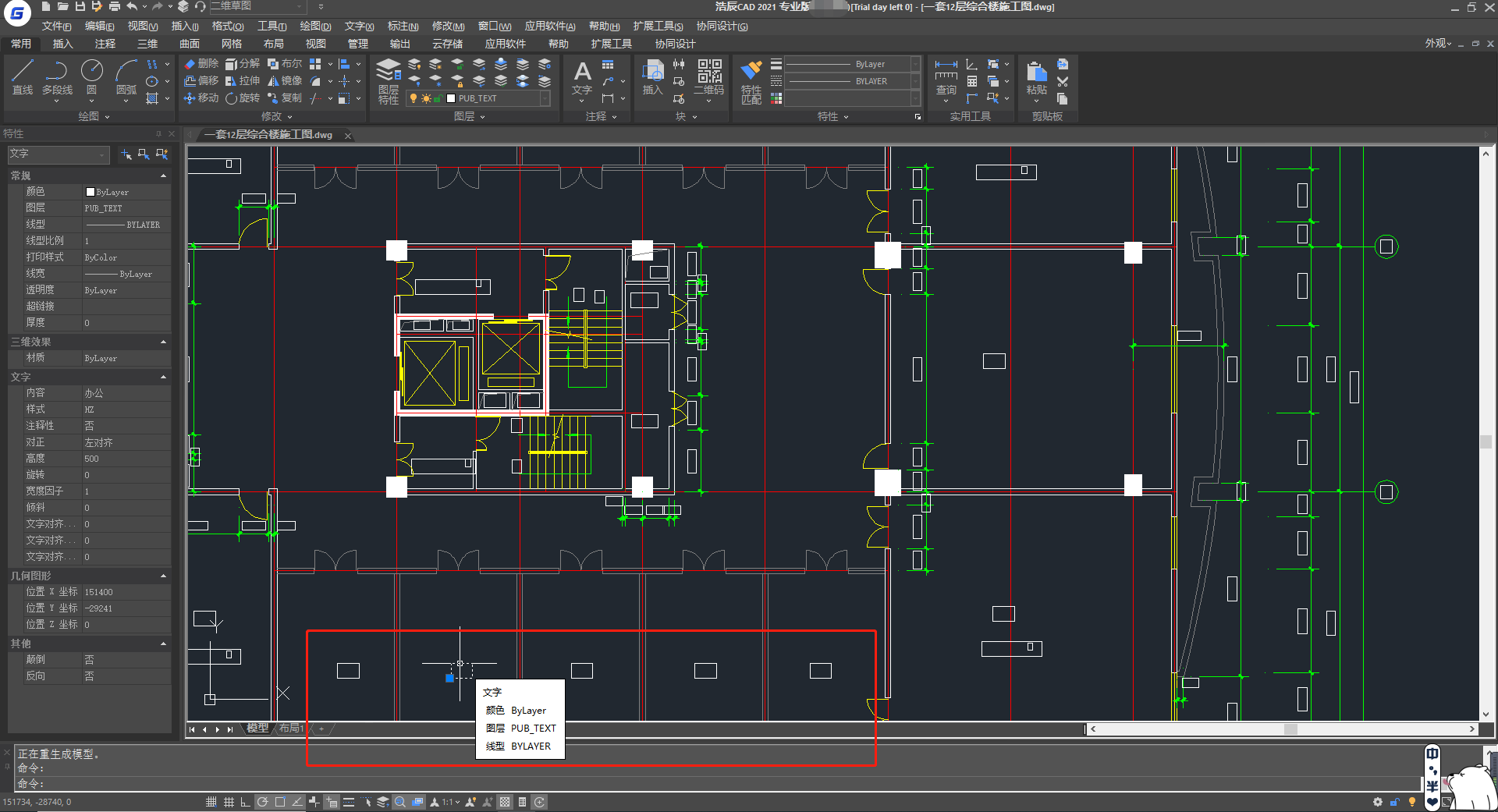Collapse the 几何图形 properties section

pos(163,576)
